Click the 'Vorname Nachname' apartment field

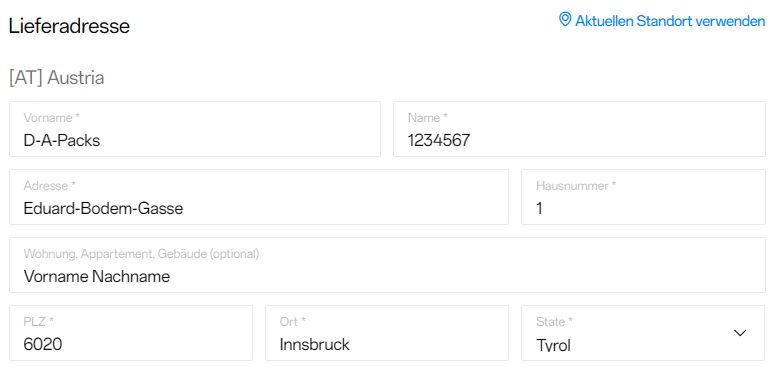click(387, 265)
